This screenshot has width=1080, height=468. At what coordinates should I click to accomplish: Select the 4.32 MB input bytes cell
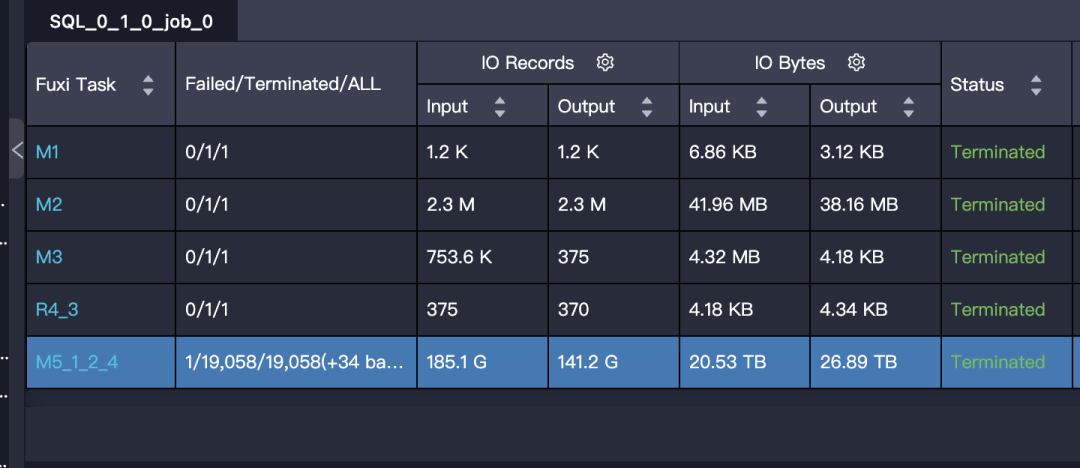click(745, 257)
